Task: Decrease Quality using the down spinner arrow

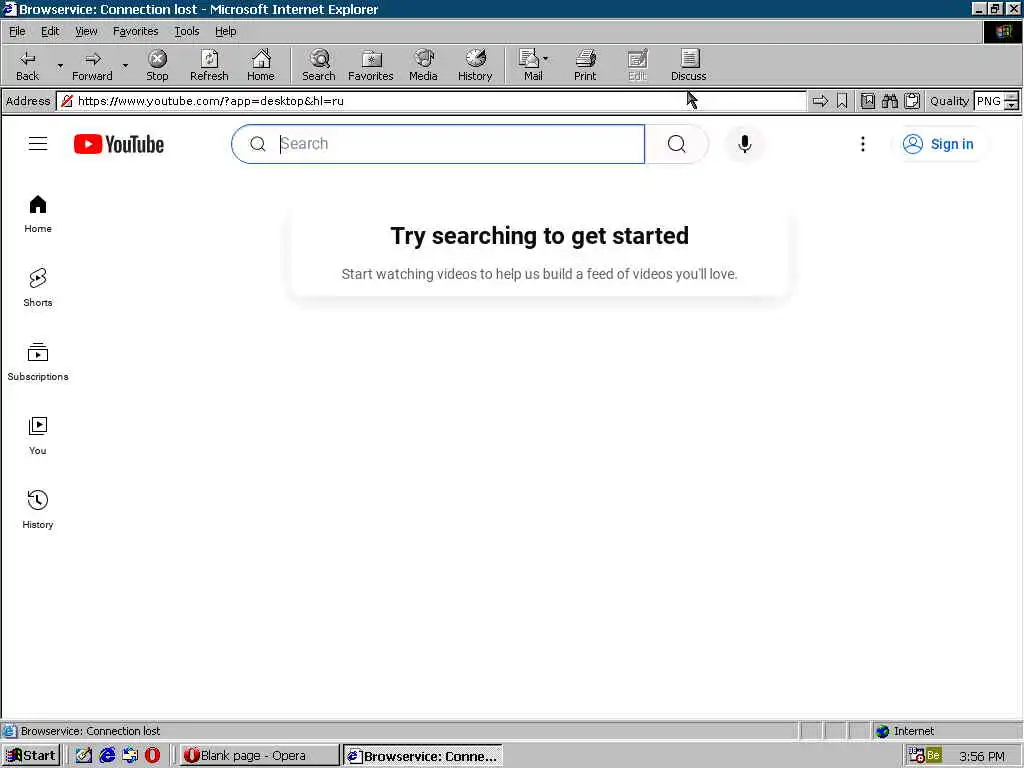Action: [x=1012, y=106]
